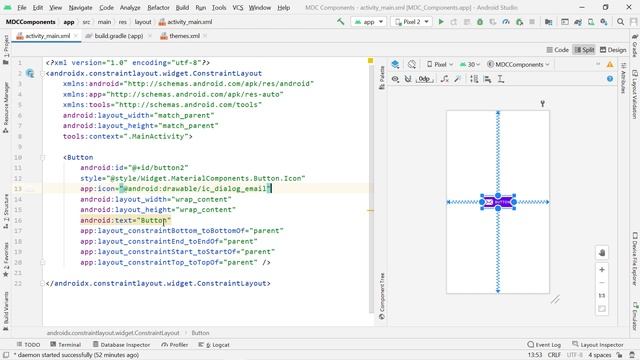Click the Debug app bug icon
This screenshot has width=640, height=360.
tap(480, 22)
